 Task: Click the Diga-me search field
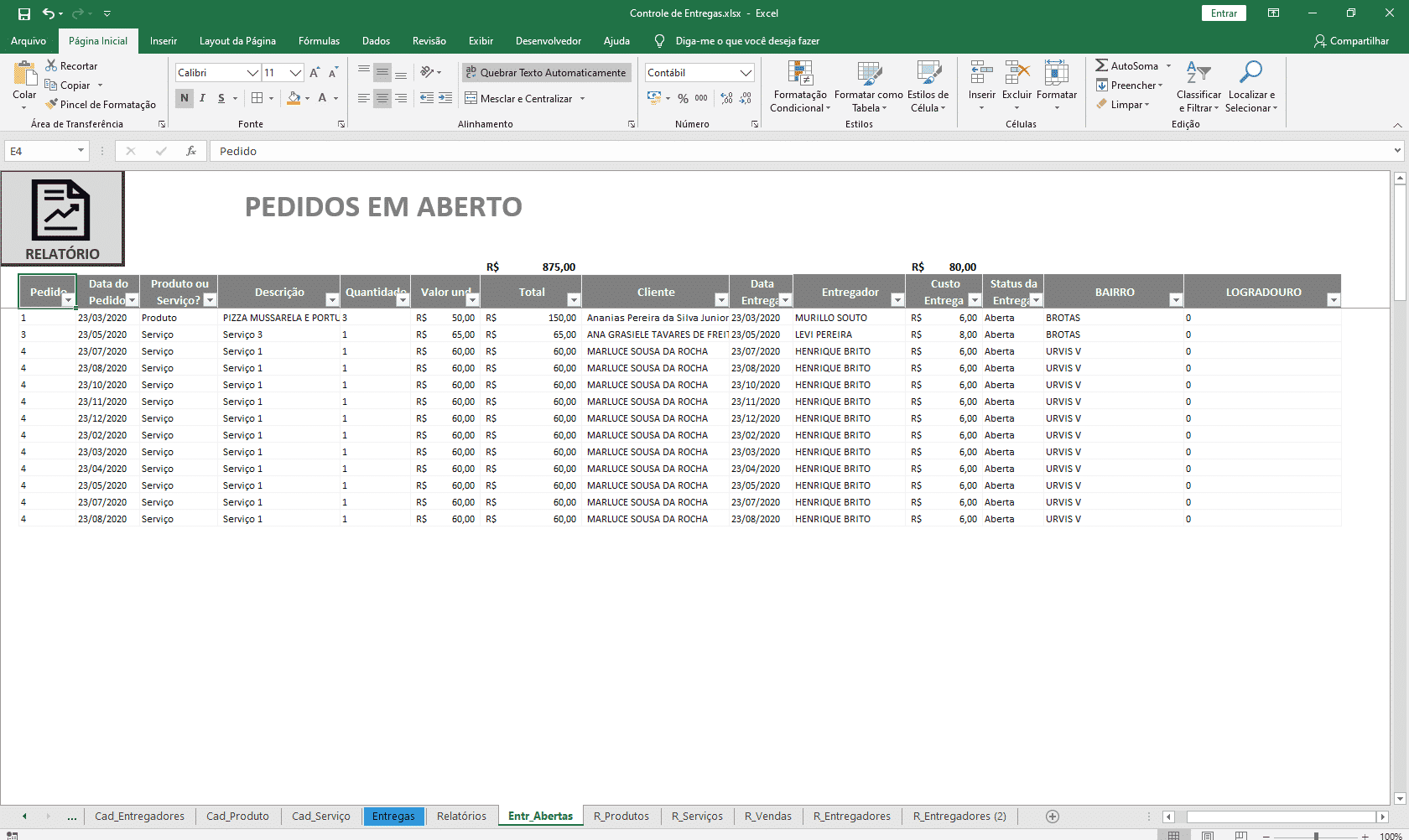click(x=746, y=41)
